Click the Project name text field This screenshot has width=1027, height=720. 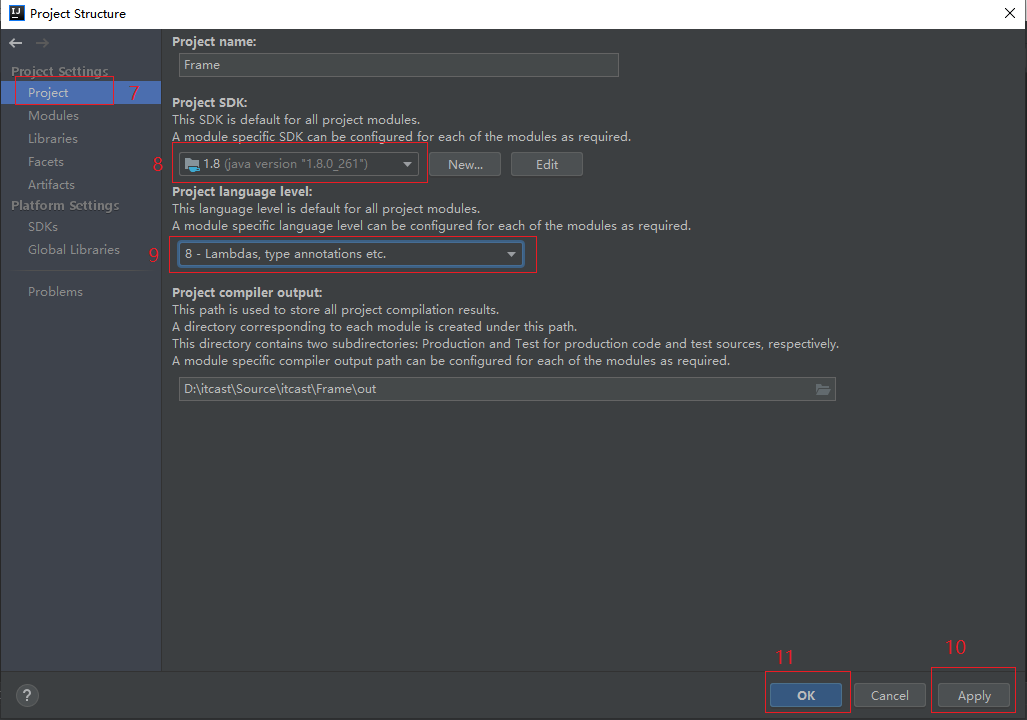(x=399, y=65)
